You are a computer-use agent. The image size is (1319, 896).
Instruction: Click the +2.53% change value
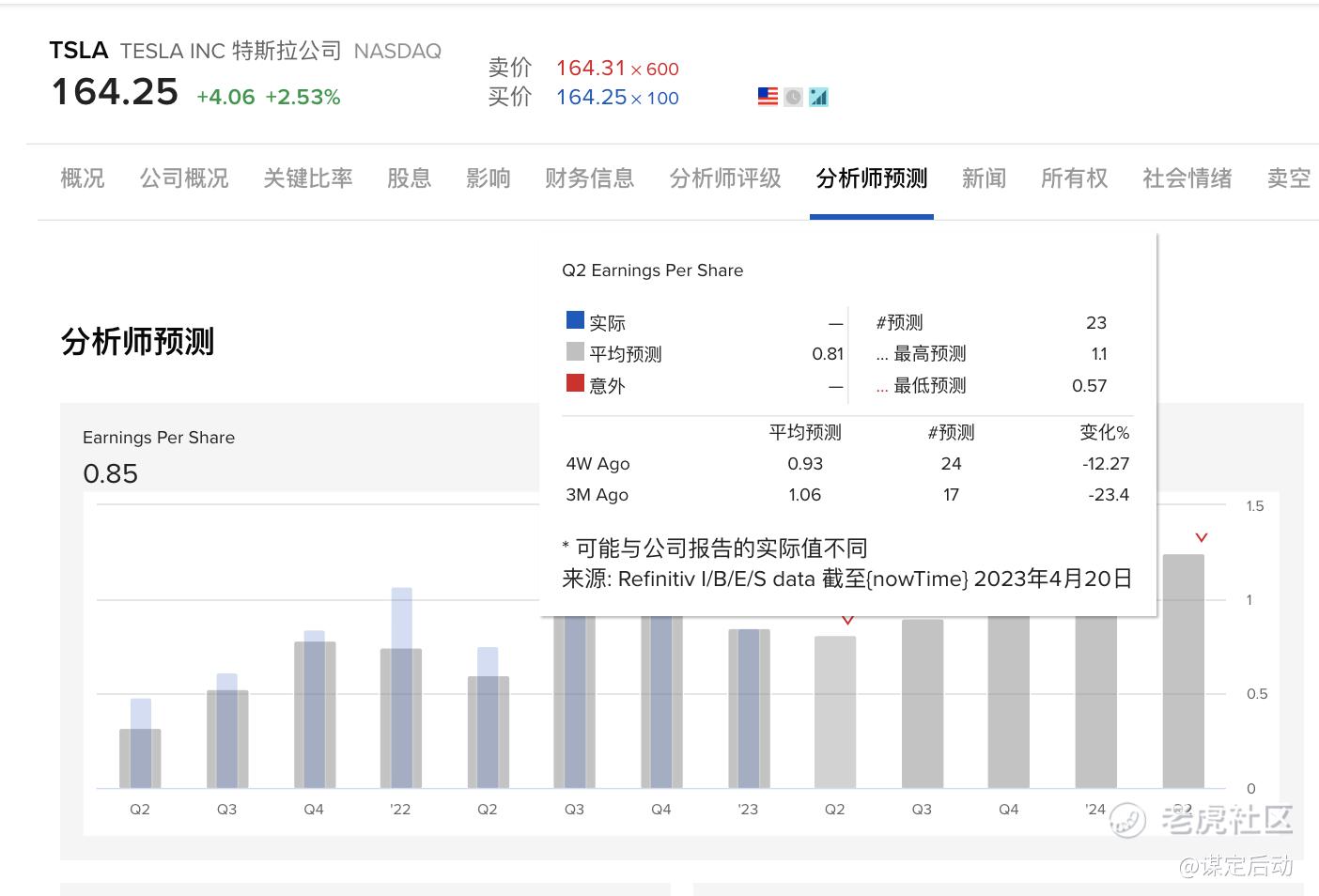pos(303,97)
